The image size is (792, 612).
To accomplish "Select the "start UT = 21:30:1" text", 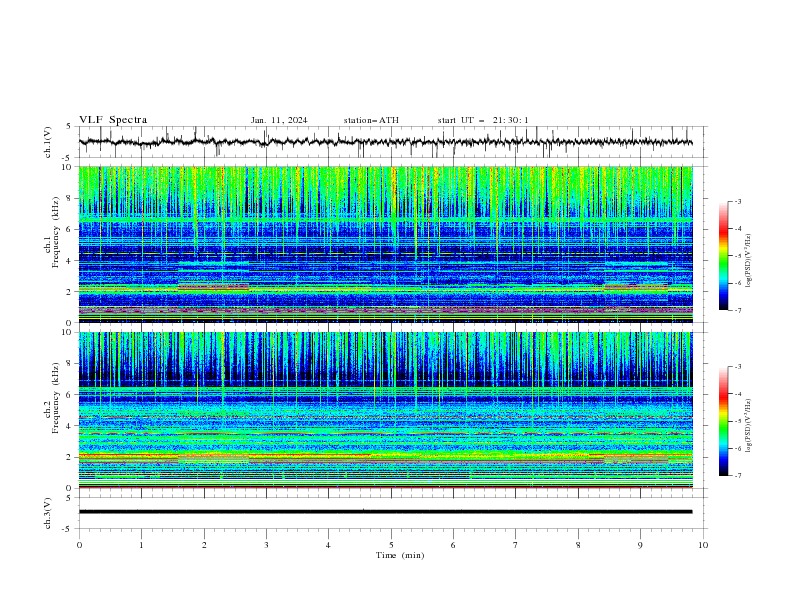I will pos(483,120).
